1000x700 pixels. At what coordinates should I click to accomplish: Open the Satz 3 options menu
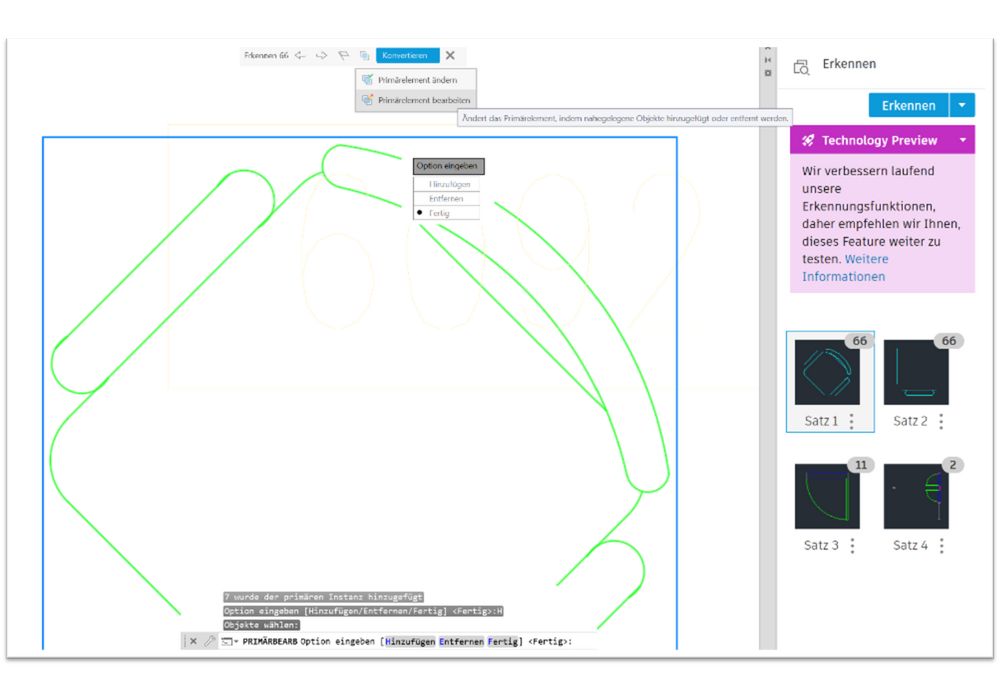pyautogui.click(x=851, y=545)
